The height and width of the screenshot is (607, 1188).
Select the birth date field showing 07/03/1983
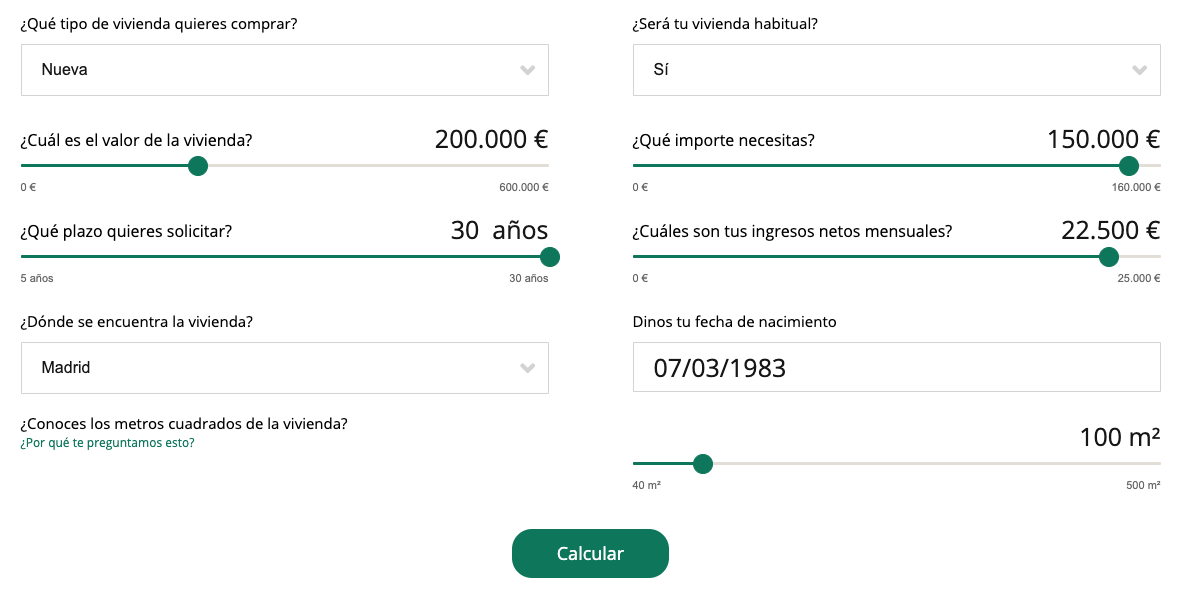pos(896,367)
